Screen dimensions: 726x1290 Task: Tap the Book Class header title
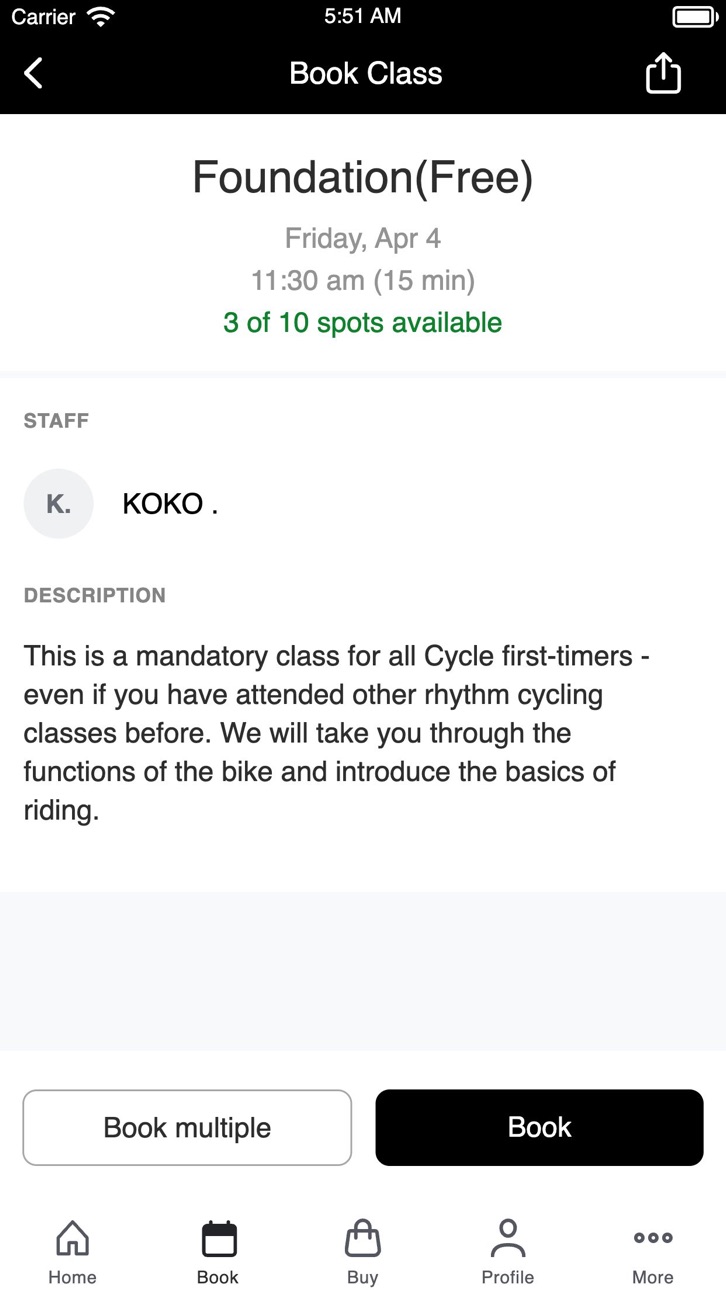coord(366,73)
